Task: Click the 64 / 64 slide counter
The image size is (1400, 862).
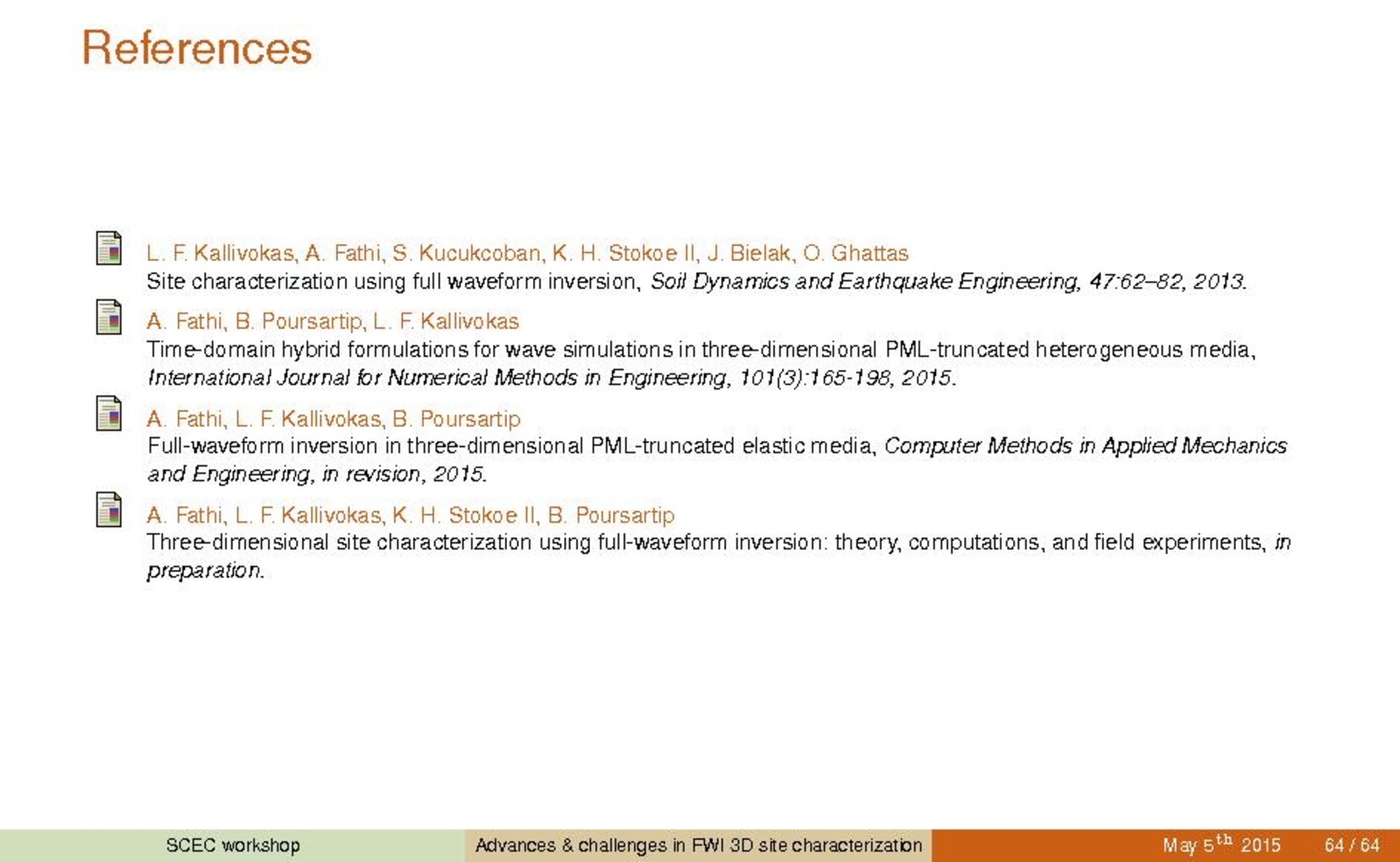Action: [1351, 845]
